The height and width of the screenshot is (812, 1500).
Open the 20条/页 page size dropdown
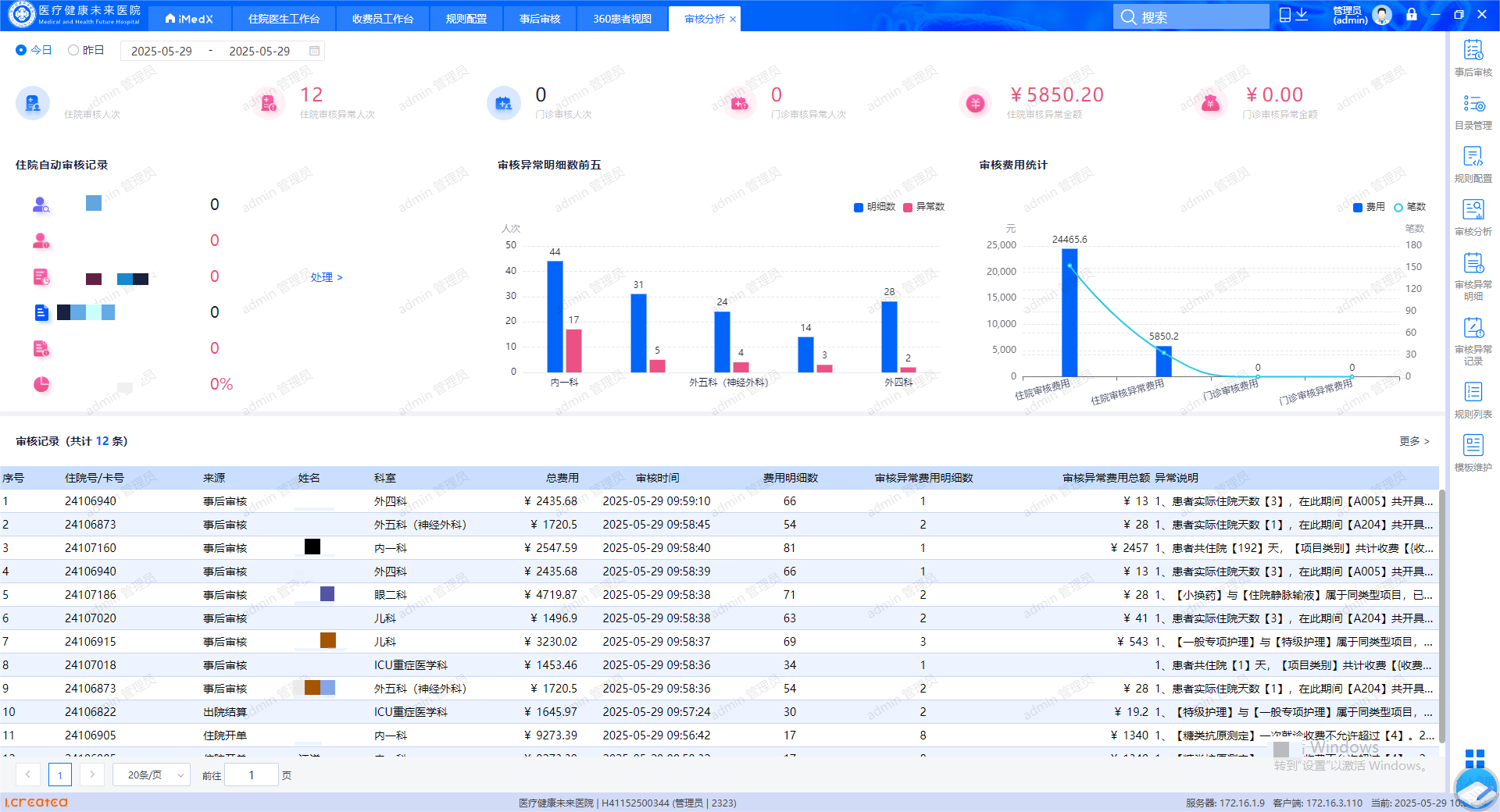point(152,775)
